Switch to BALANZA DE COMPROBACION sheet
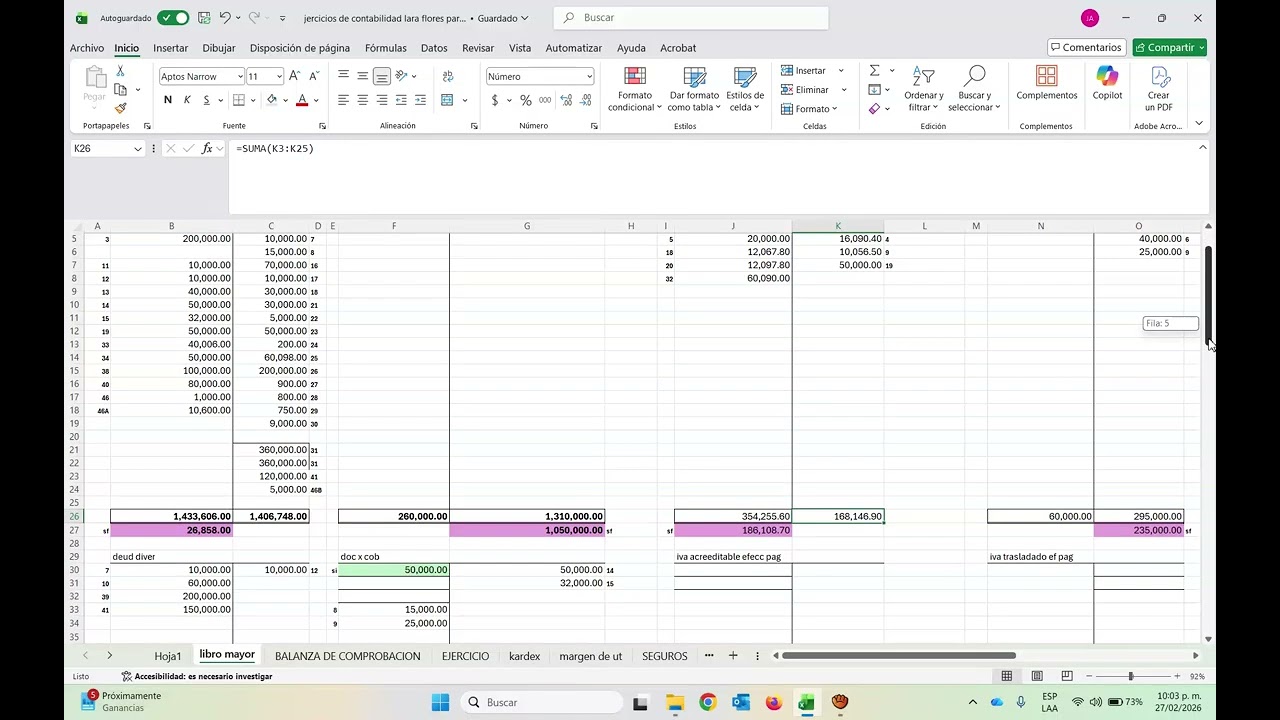The height and width of the screenshot is (720, 1280). (347, 656)
